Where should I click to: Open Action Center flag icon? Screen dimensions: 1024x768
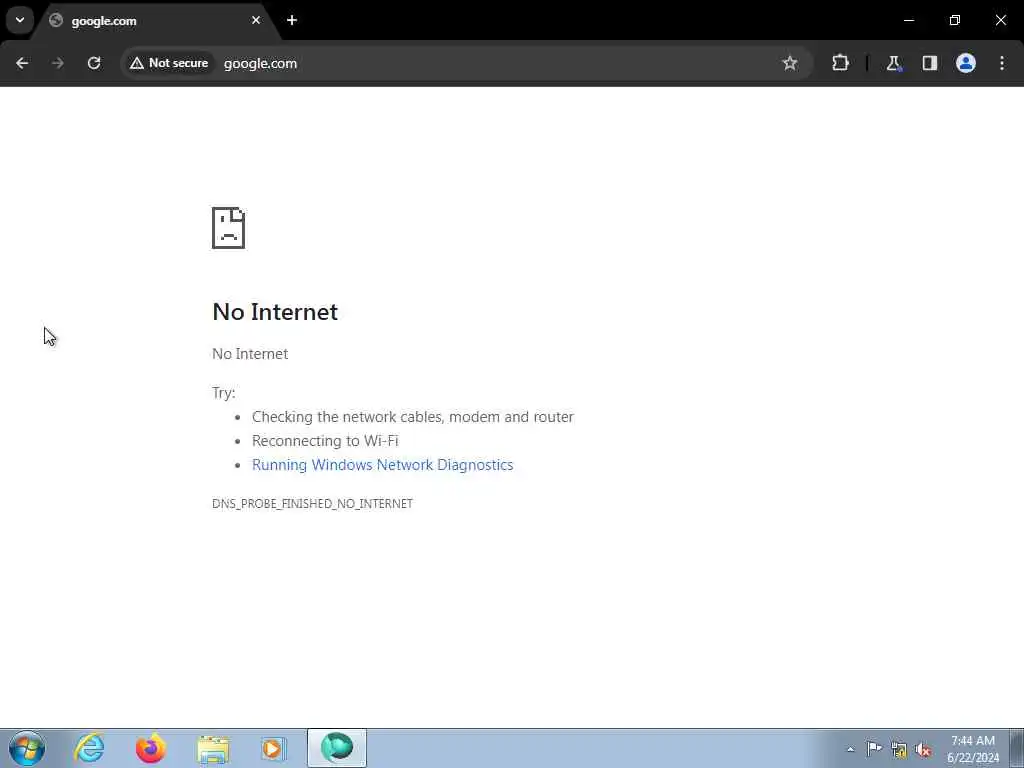[874, 749]
